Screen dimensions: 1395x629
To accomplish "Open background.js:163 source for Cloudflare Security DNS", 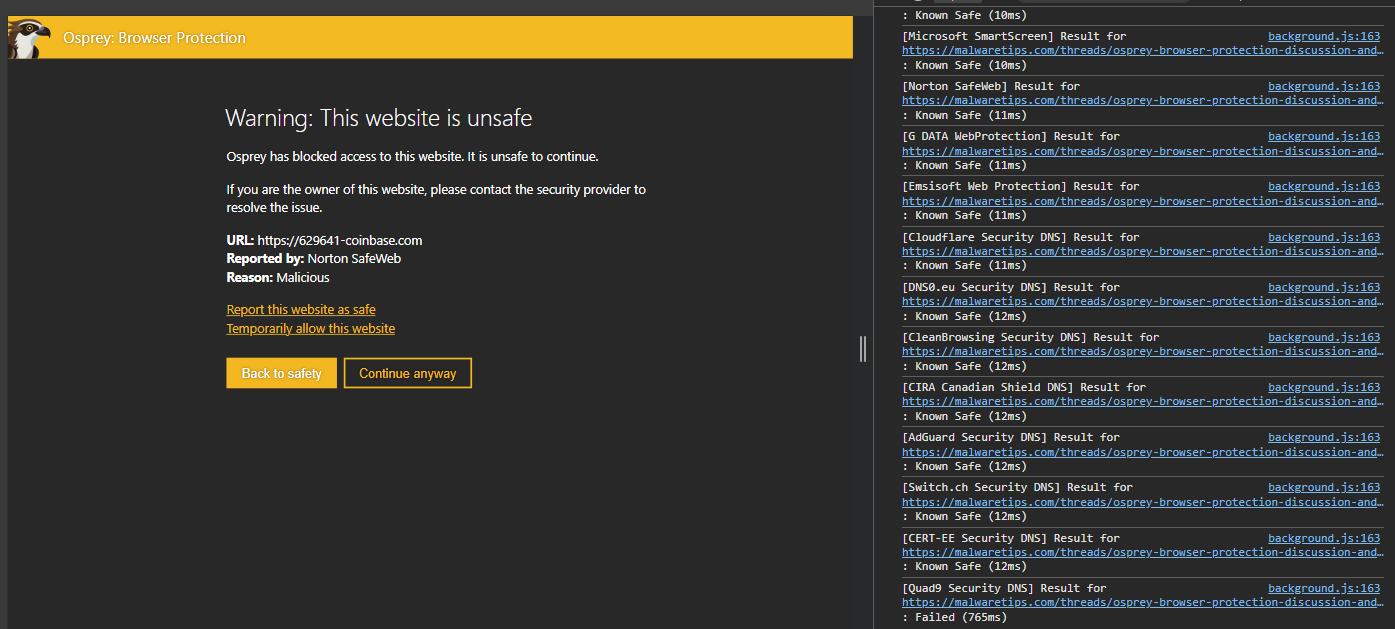I will (x=1324, y=237).
